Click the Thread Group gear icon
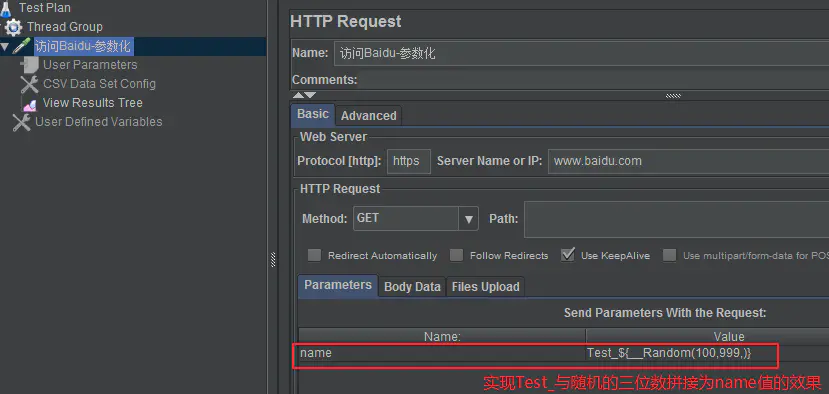 (x=13, y=27)
